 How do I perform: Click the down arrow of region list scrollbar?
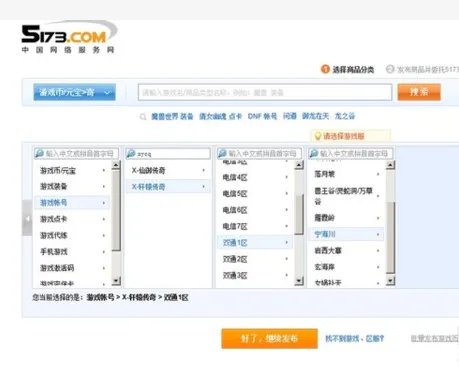pyautogui.click(x=299, y=281)
